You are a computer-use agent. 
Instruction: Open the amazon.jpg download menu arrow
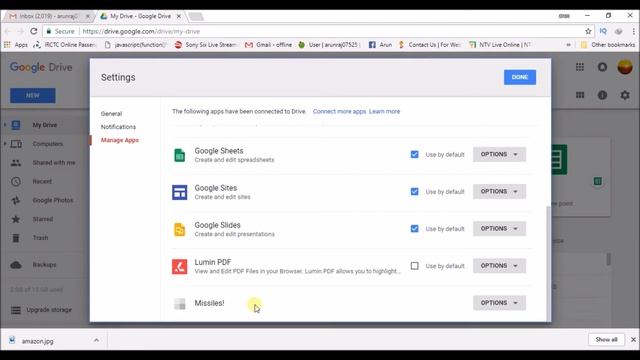point(96,340)
